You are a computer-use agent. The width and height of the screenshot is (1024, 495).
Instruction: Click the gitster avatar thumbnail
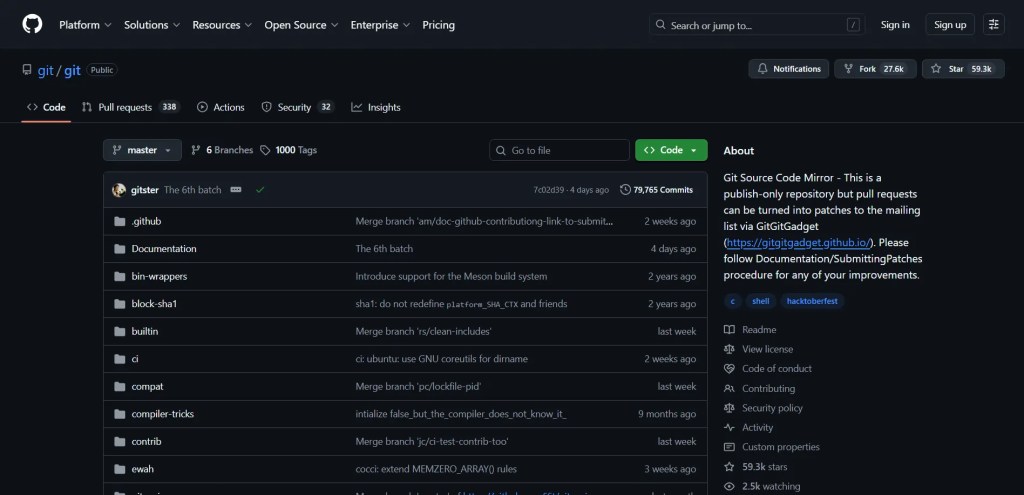(119, 190)
